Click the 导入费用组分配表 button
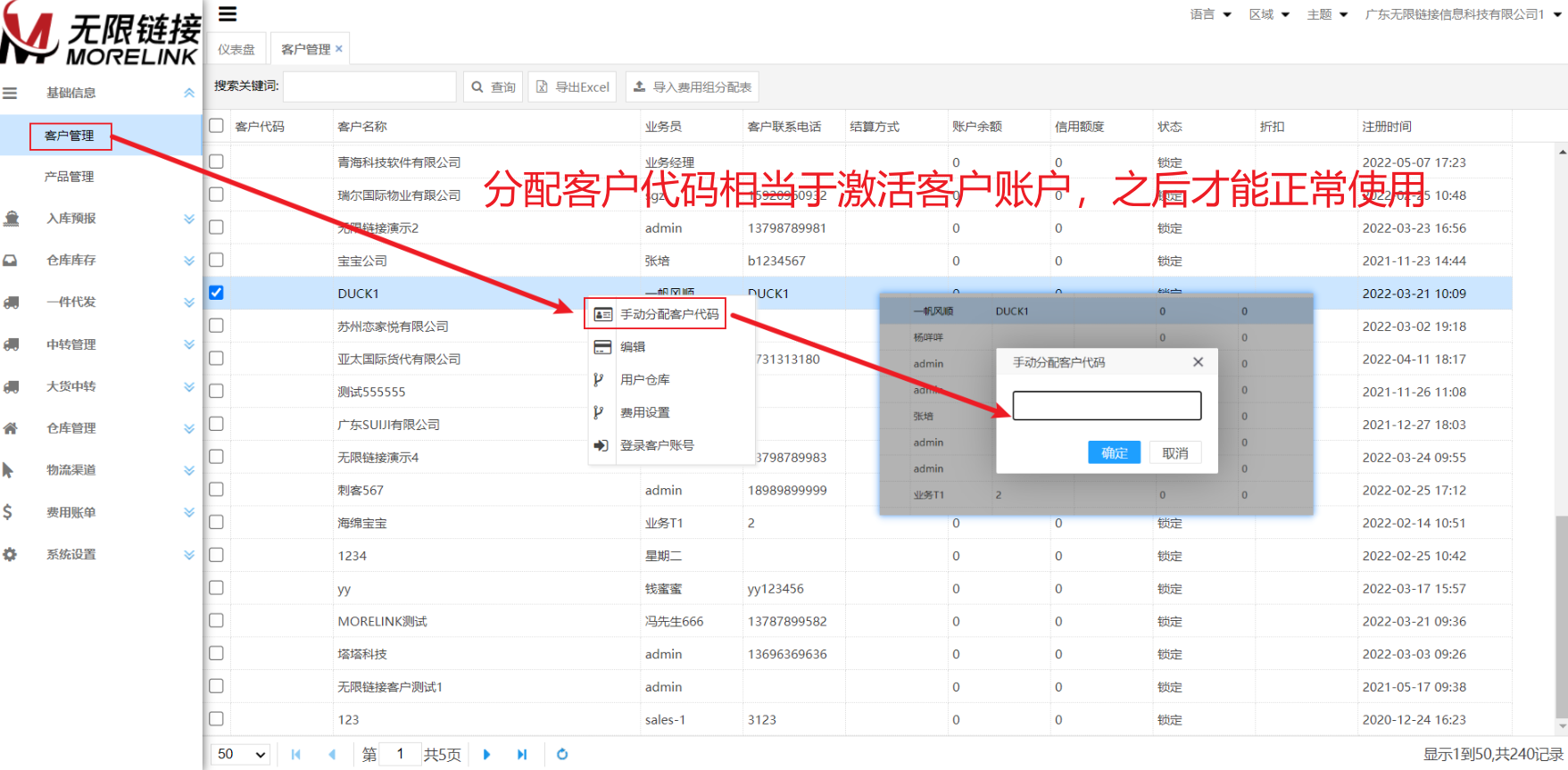The height and width of the screenshot is (770, 1568). (x=692, y=87)
